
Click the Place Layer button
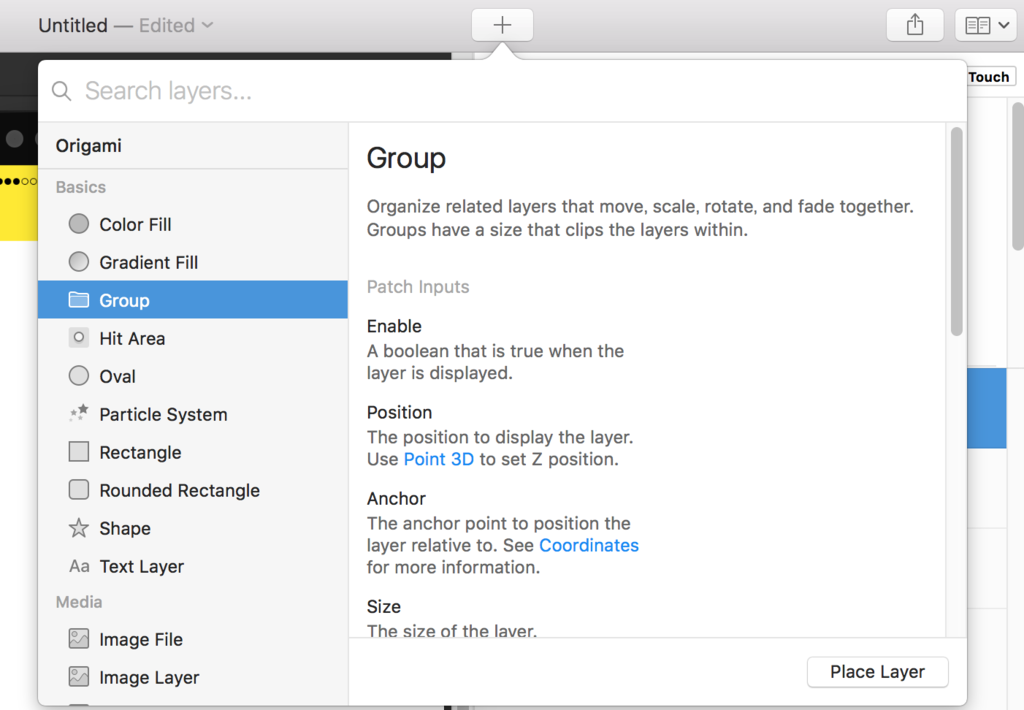pyautogui.click(x=878, y=672)
